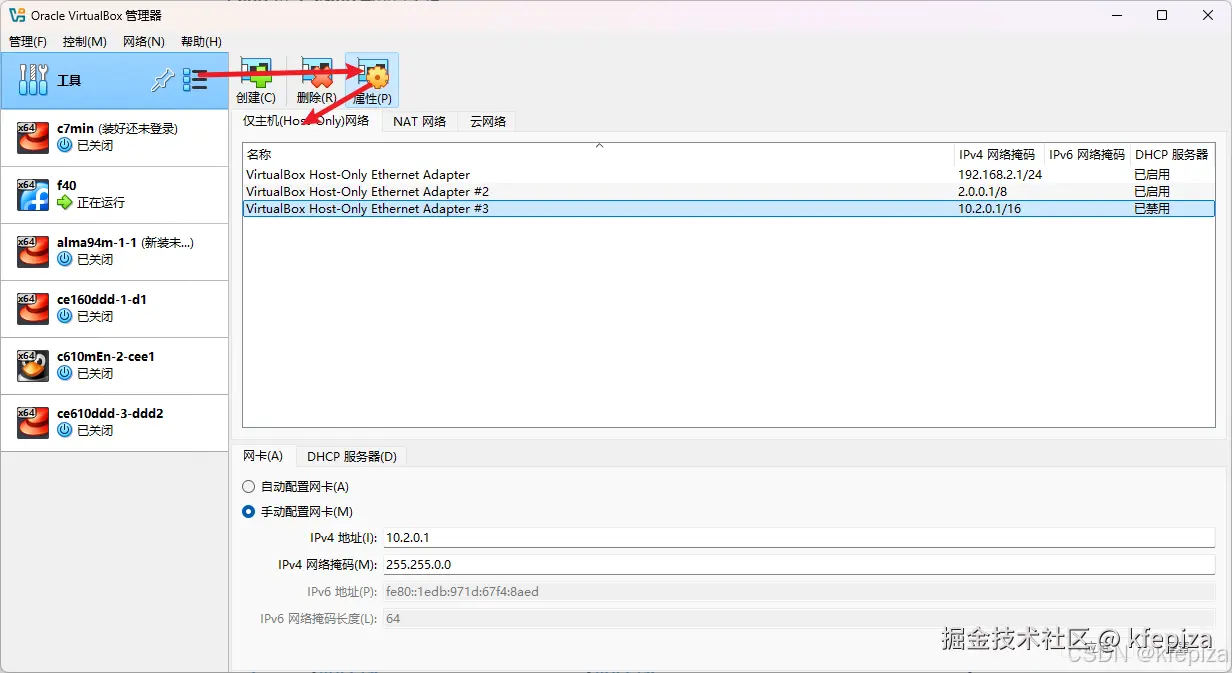Click the IPv6 网络掩码长度 field showing 64
The width and height of the screenshot is (1232, 673).
click(799, 619)
